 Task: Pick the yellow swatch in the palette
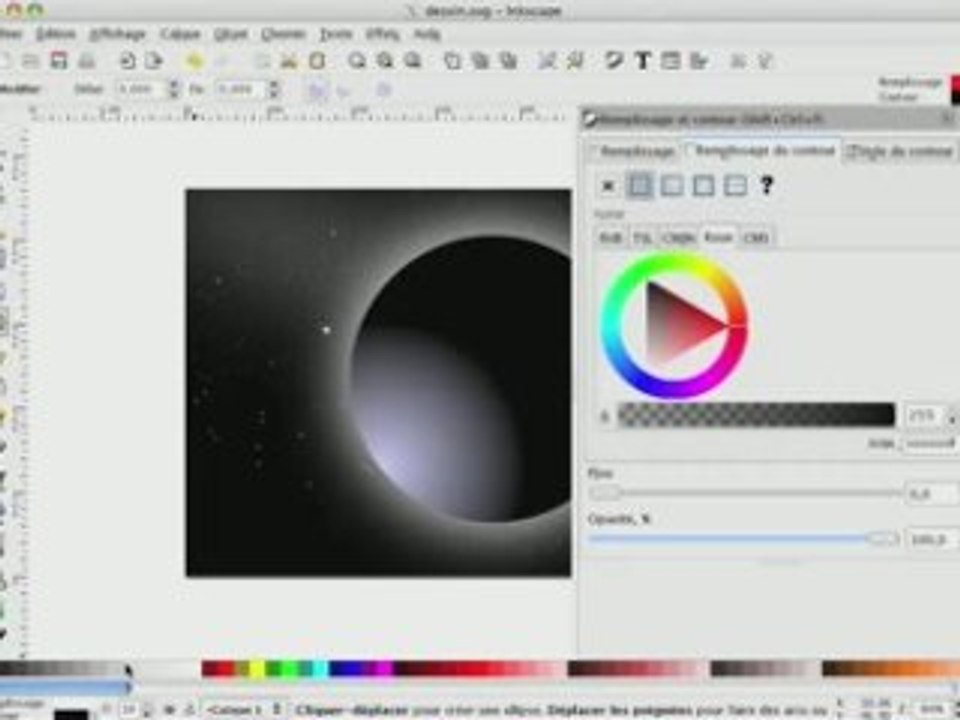257,668
